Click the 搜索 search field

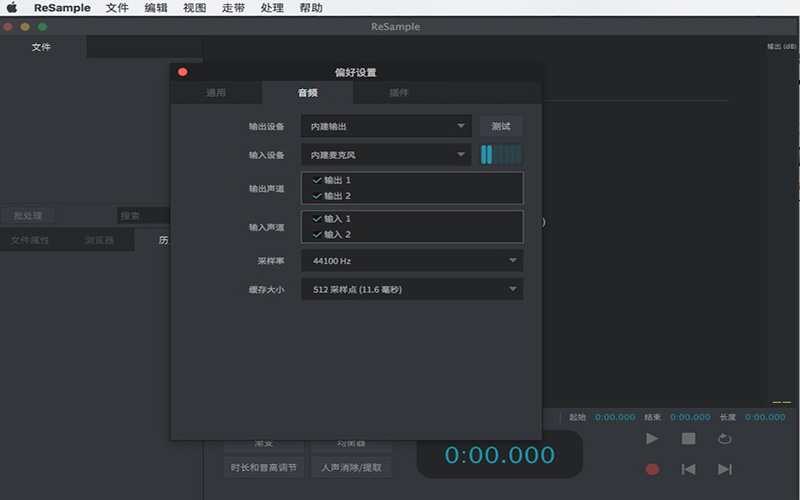(144, 216)
